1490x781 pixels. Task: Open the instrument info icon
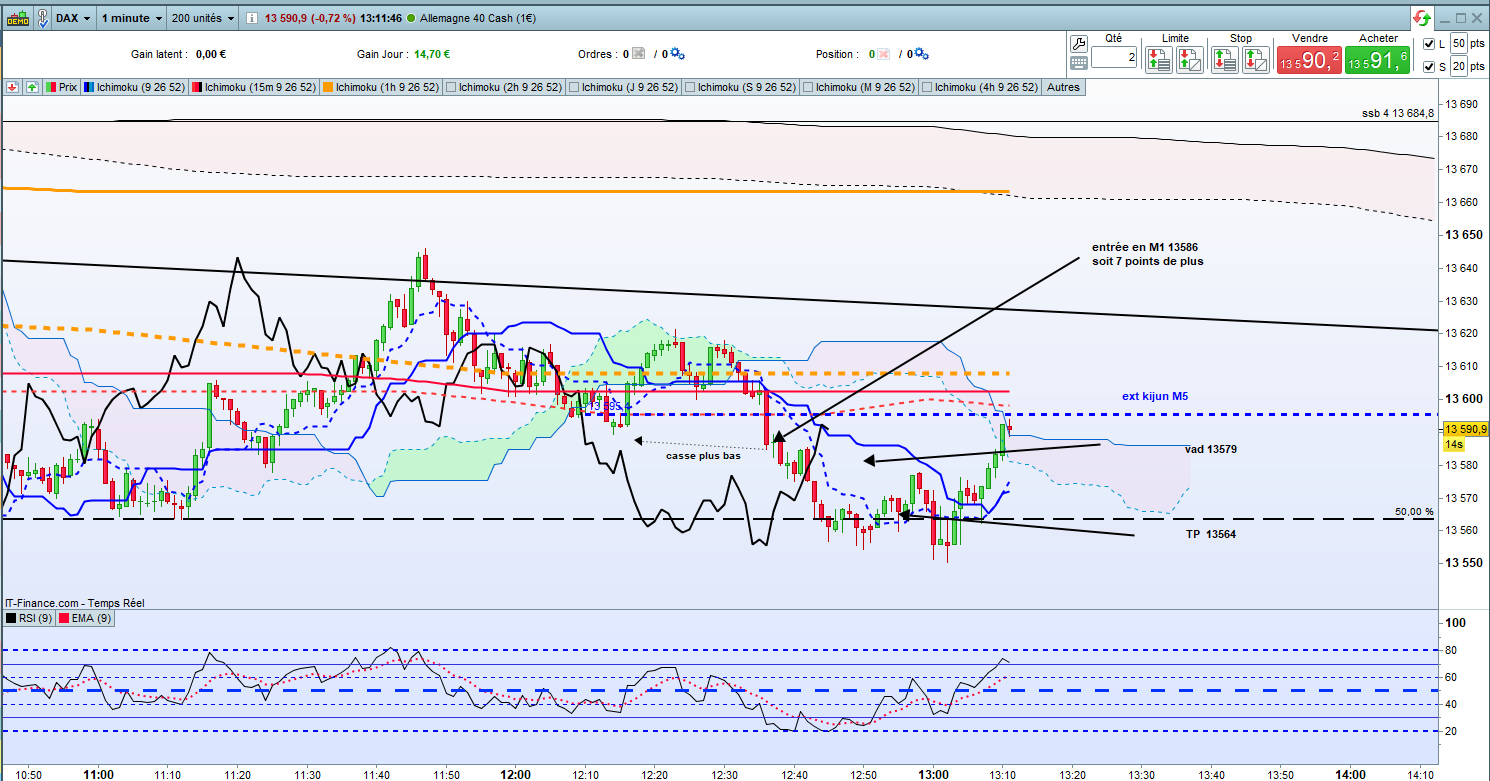[x=250, y=18]
